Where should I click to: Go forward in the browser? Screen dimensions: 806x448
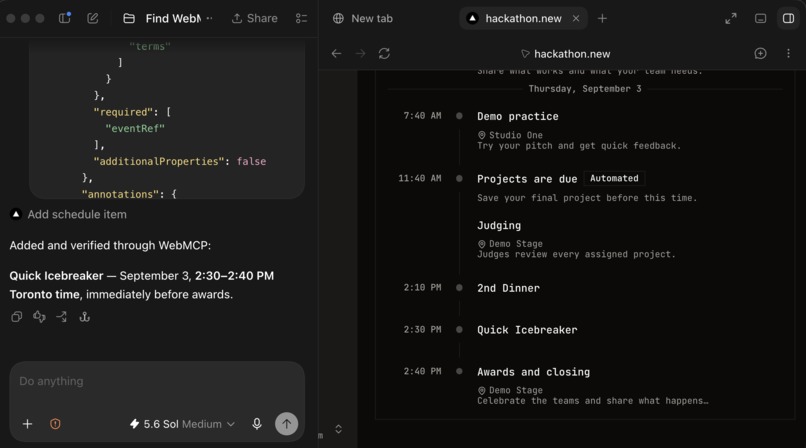click(x=360, y=53)
